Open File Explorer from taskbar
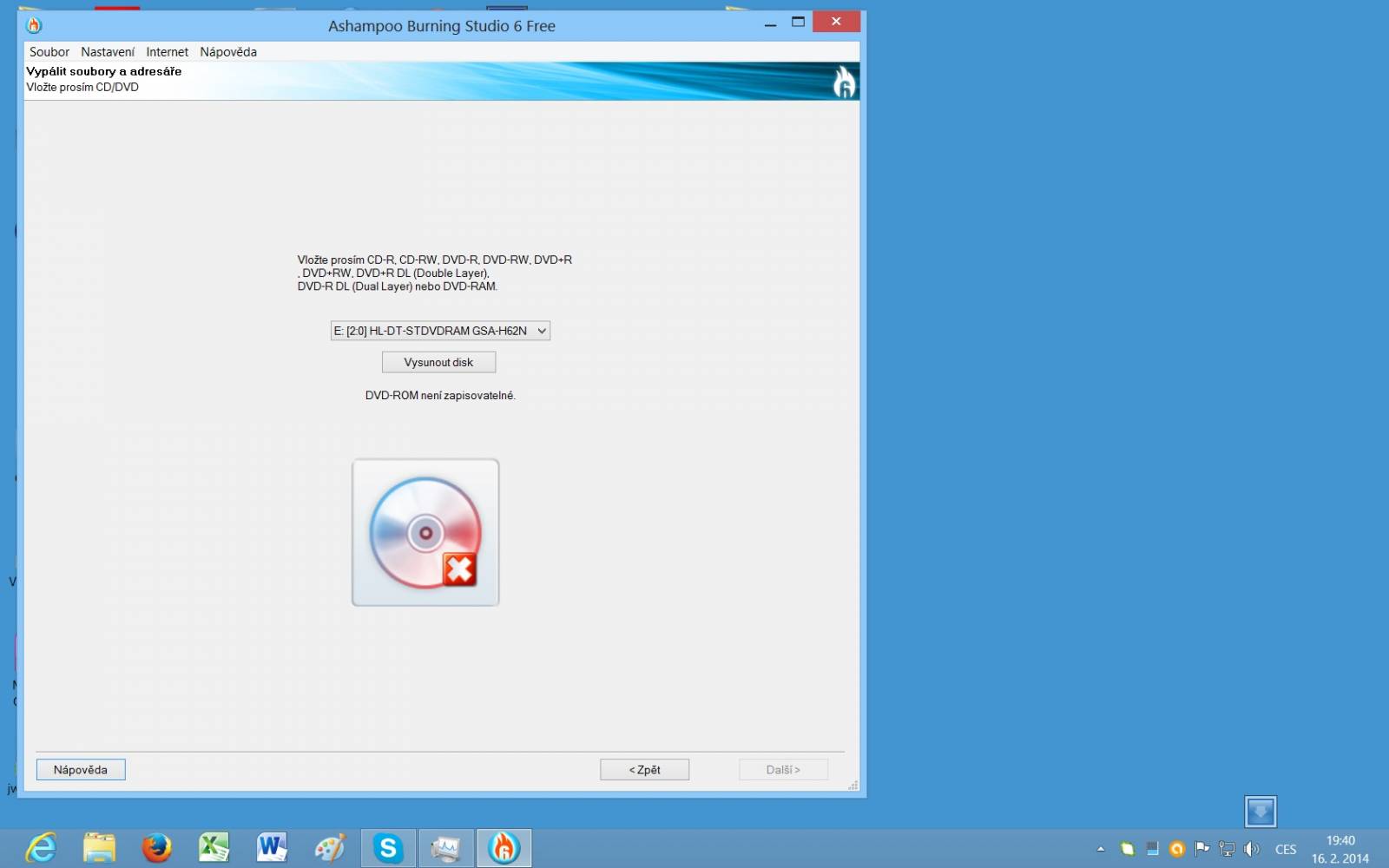Screen dimensions: 1389x868 (99, 848)
